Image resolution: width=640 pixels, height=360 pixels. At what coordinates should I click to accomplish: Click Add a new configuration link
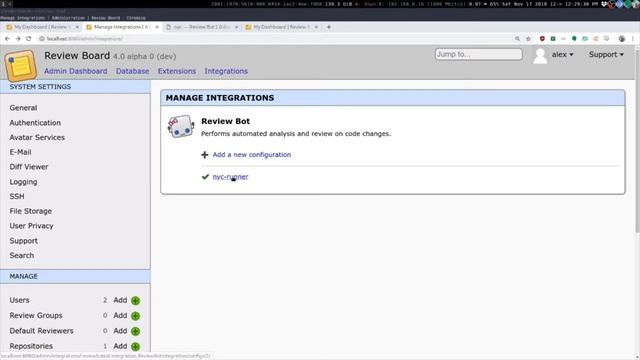coord(252,155)
